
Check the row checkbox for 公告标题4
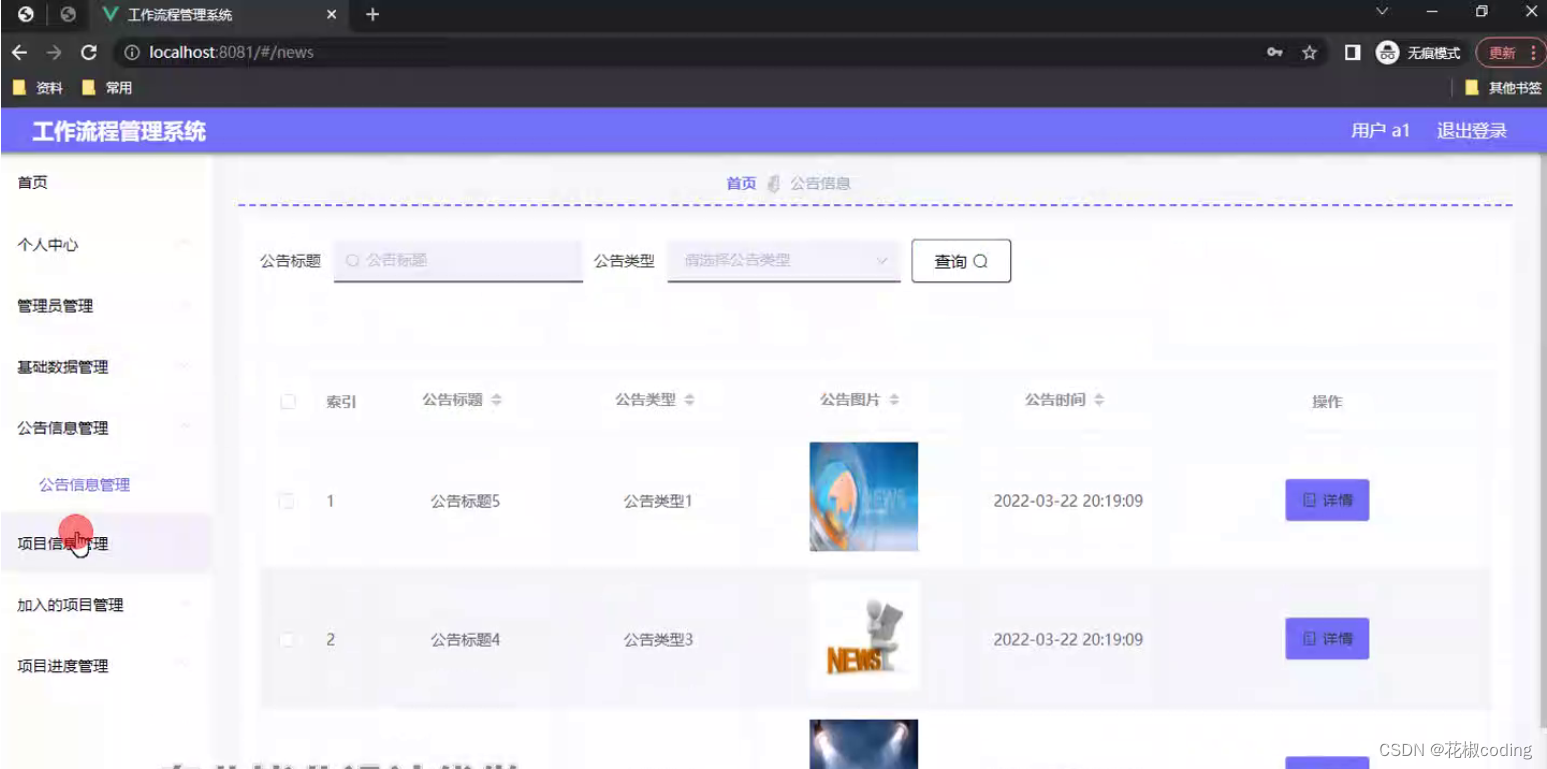(x=288, y=639)
